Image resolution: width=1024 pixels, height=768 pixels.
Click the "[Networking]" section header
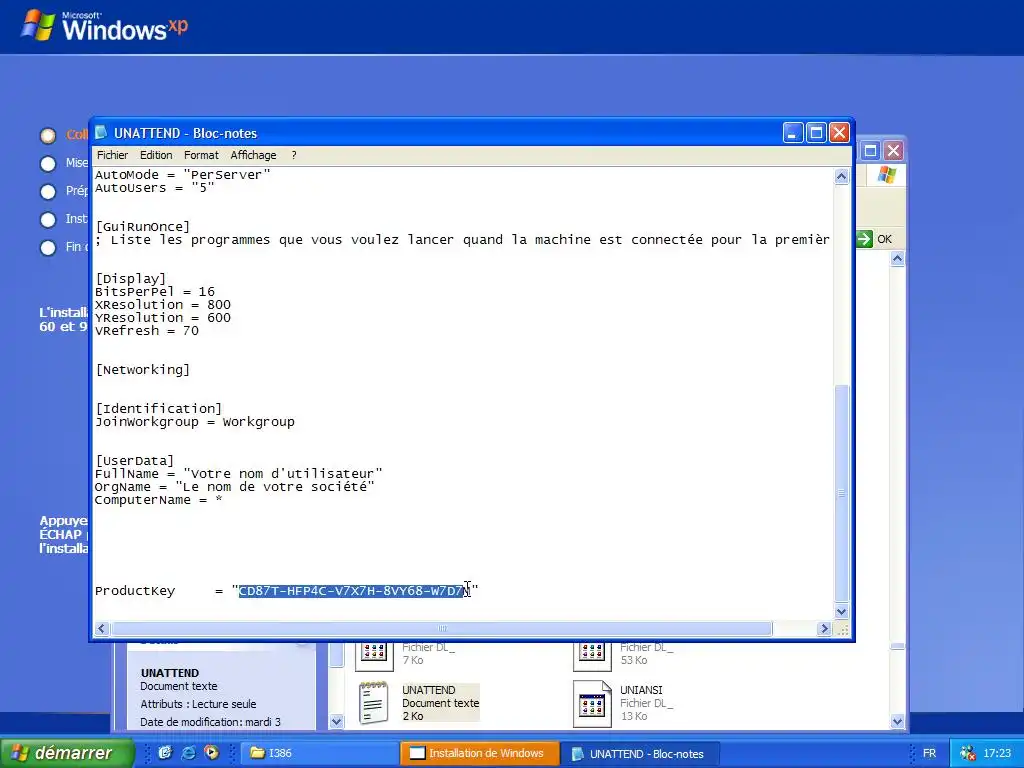(x=142, y=370)
